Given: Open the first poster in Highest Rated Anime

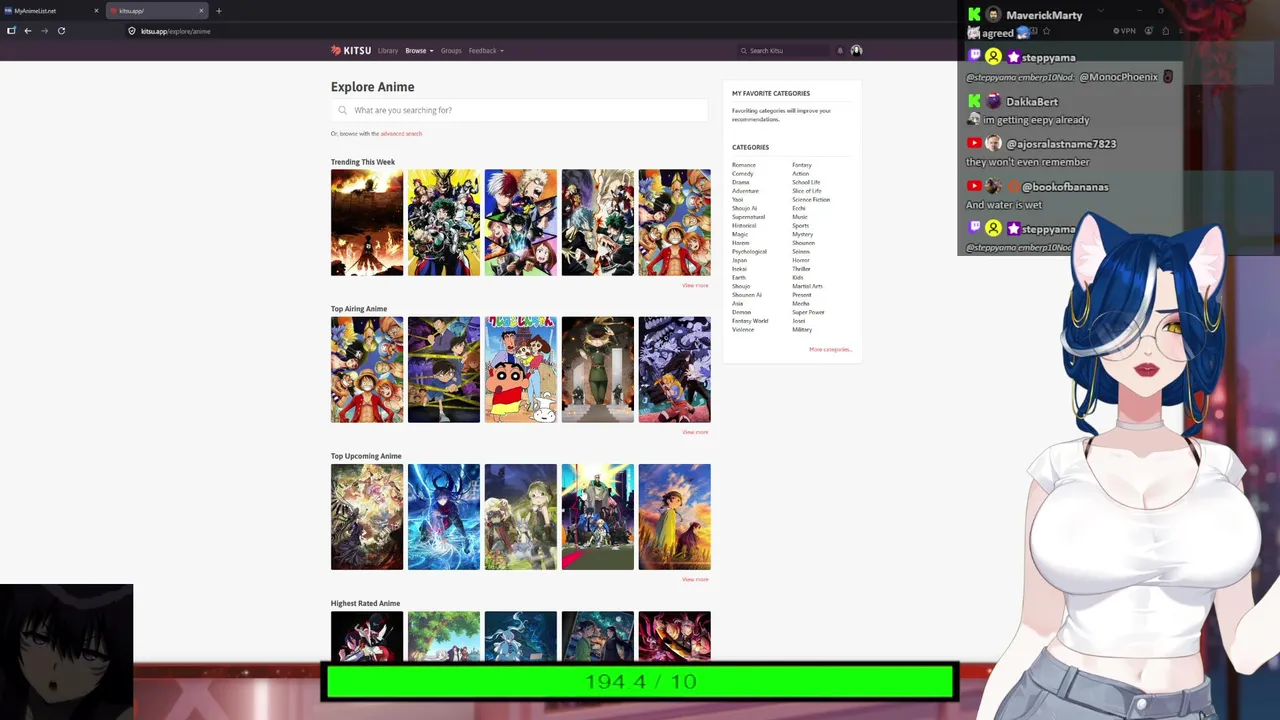Looking at the screenshot, I should [x=367, y=637].
